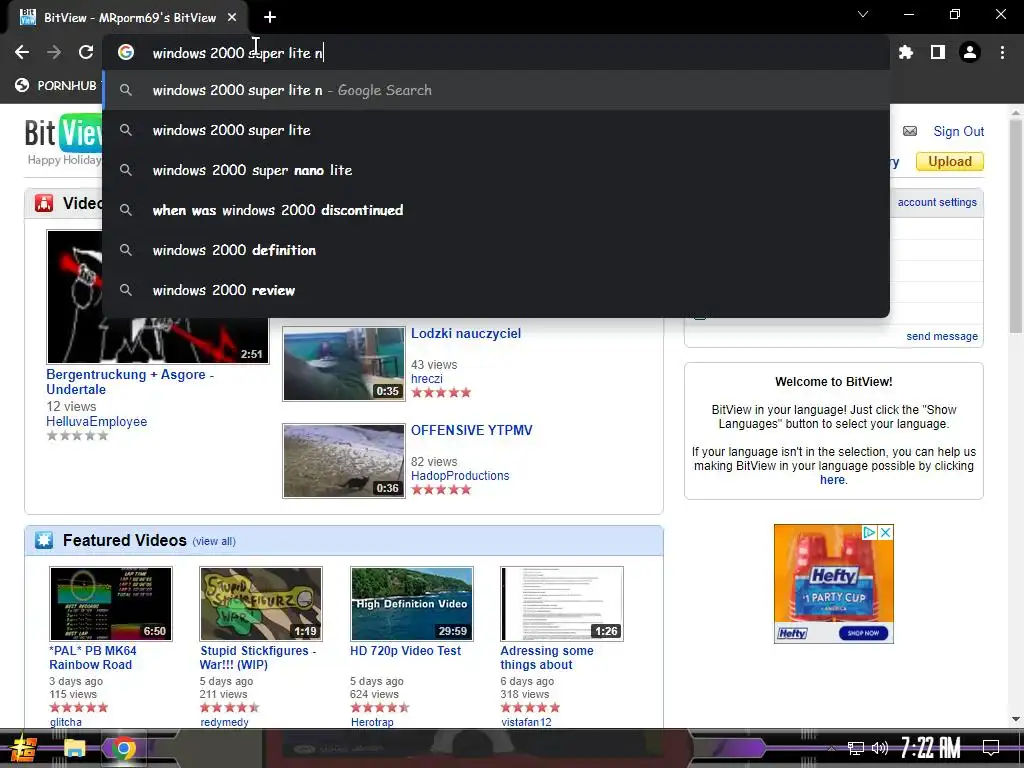The height and width of the screenshot is (768, 1024).
Task: Open the OFFENSIVE YTPMV video thumbnail
Action: (x=344, y=460)
